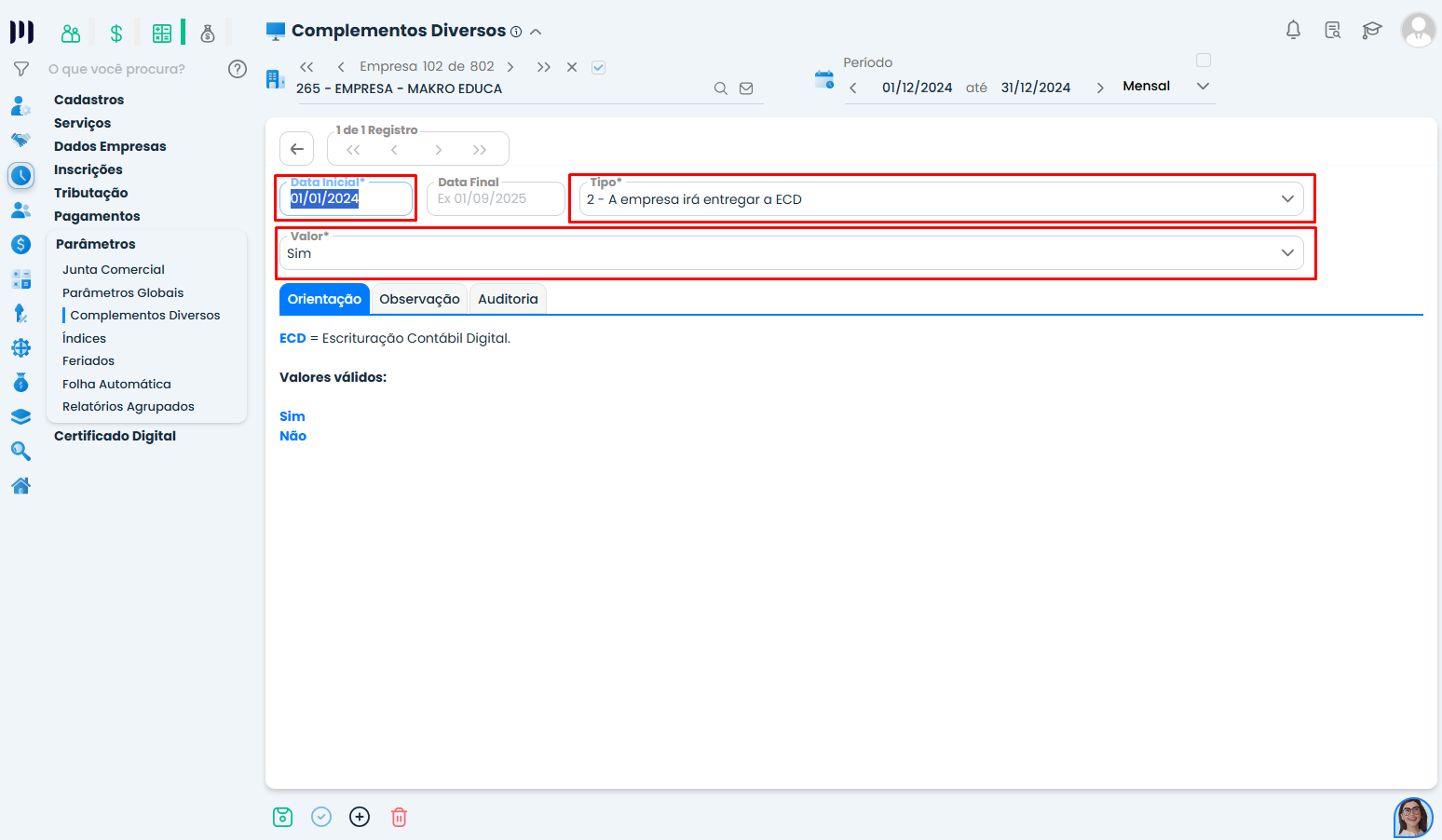Select Complementos Diversos in the Parâmetros menu
The width and height of the screenshot is (1442, 840).
click(x=145, y=315)
